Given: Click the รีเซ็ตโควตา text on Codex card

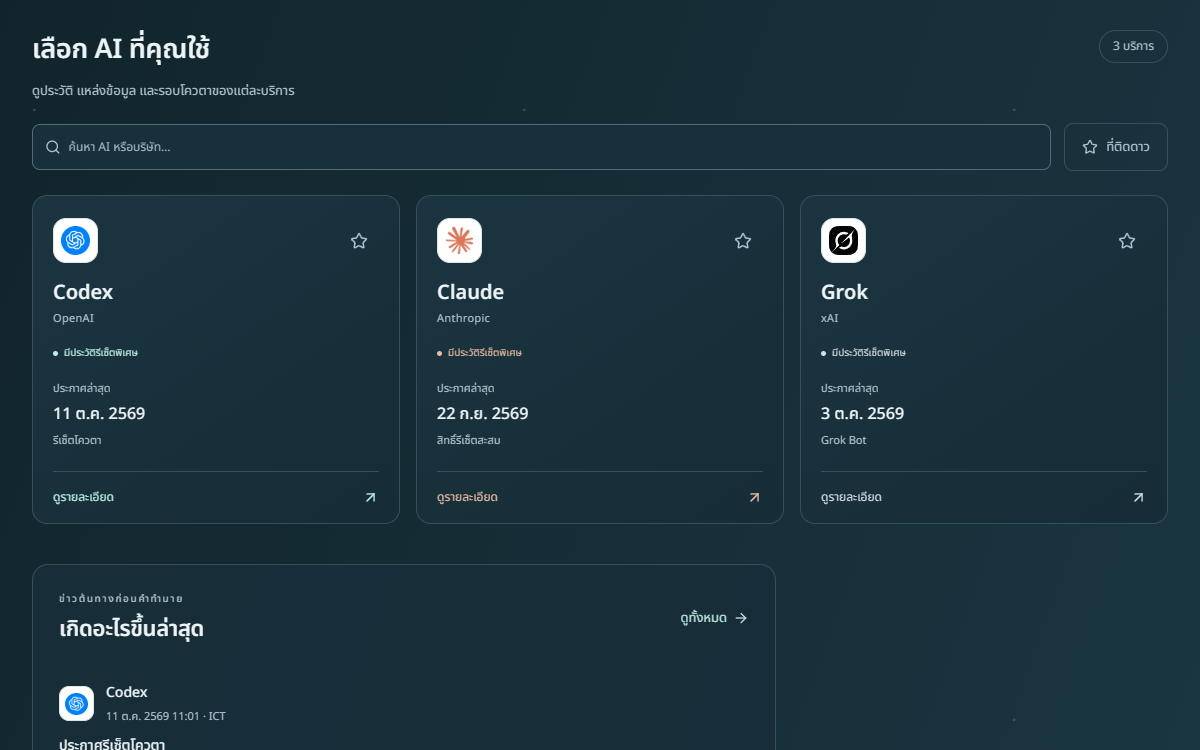Looking at the screenshot, I should 77,440.
